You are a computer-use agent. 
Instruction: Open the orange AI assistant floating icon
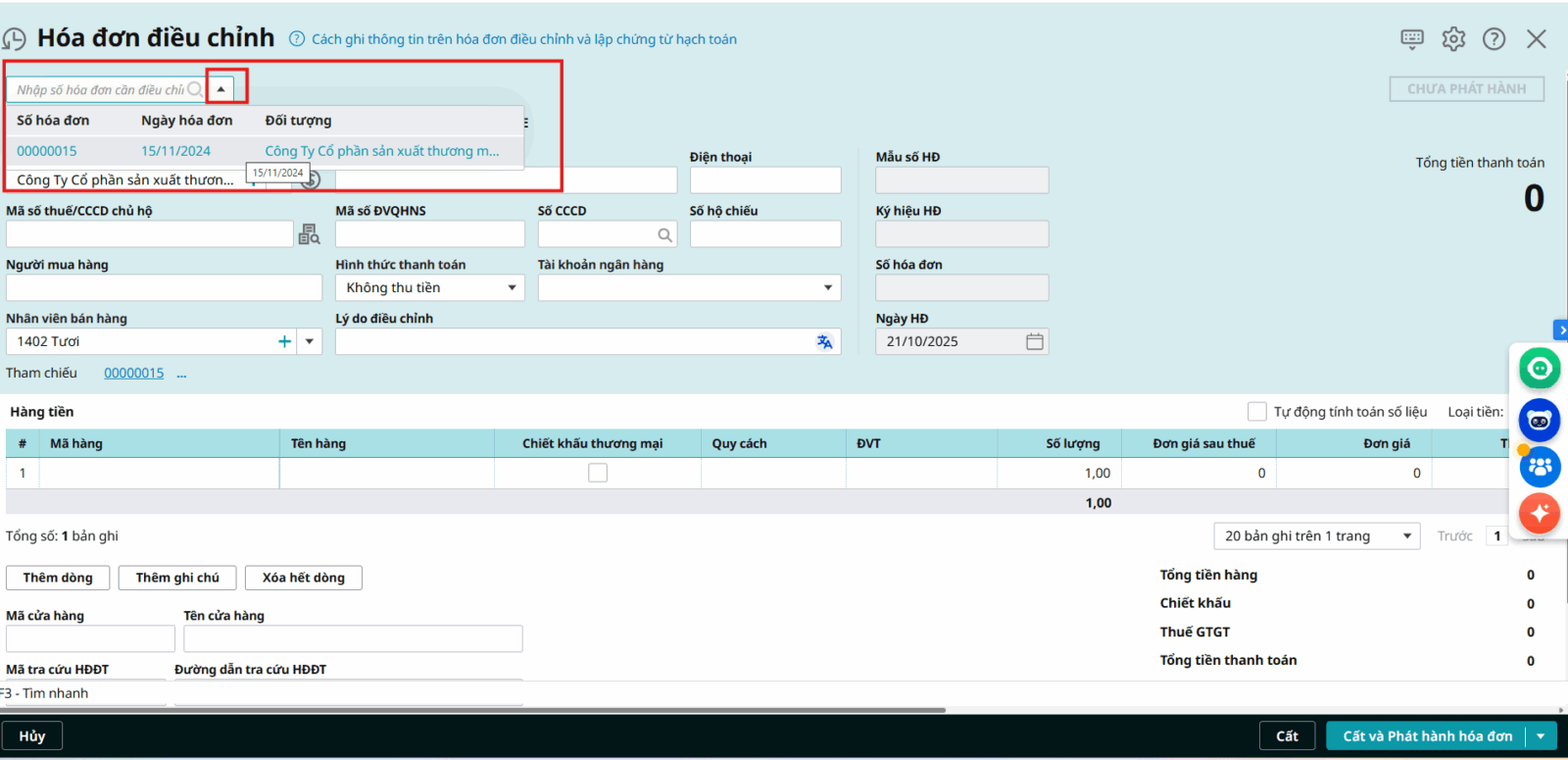pyautogui.click(x=1539, y=513)
